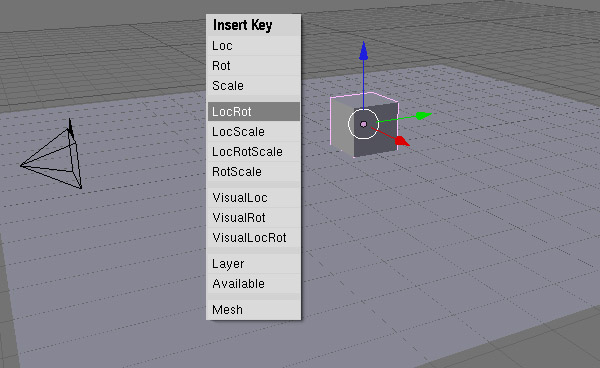The image size is (600, 368).
Task: Click the VisualLocRot entry
Action: [x=254, y=238]
